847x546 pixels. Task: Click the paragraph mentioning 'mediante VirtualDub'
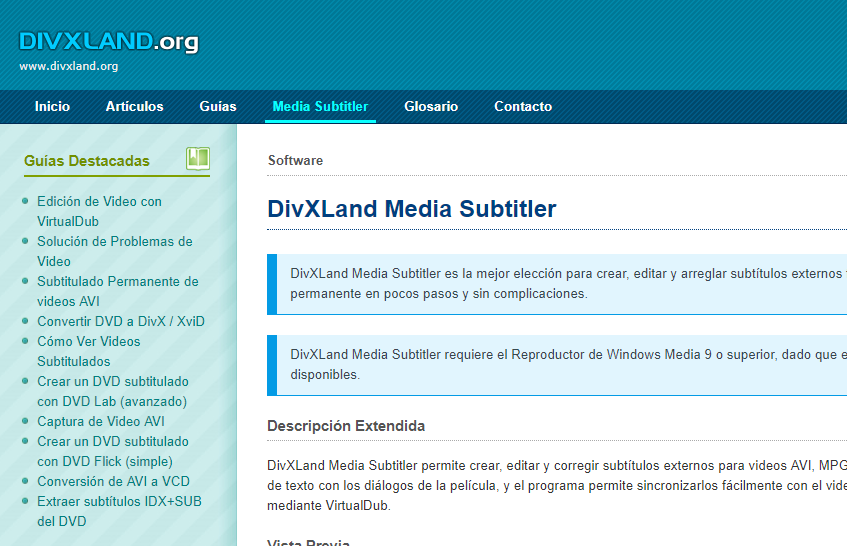pyautogui.click(x=557, y=486)
